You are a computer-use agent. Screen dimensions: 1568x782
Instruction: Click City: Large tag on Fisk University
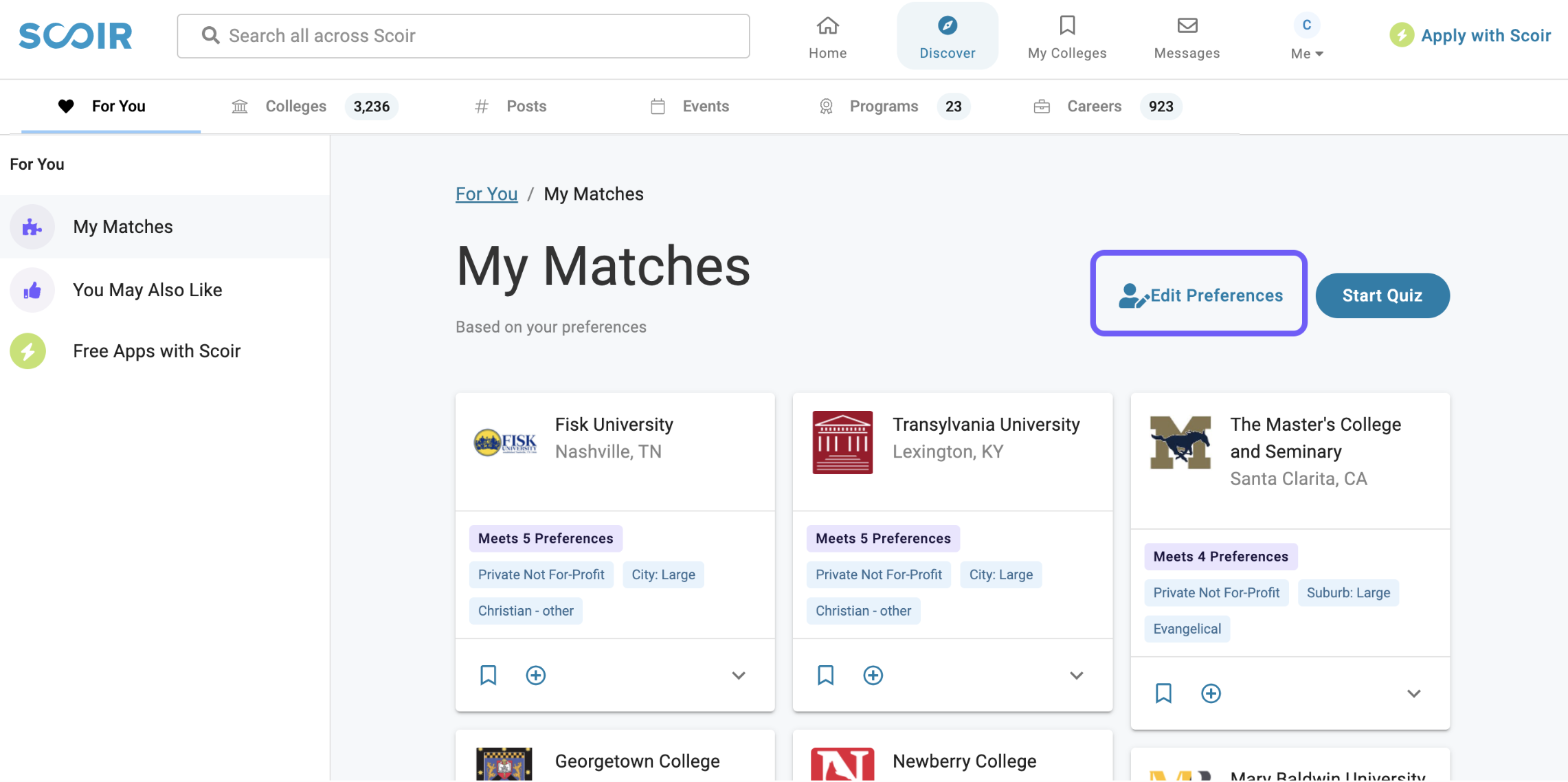tap(663, 574)
